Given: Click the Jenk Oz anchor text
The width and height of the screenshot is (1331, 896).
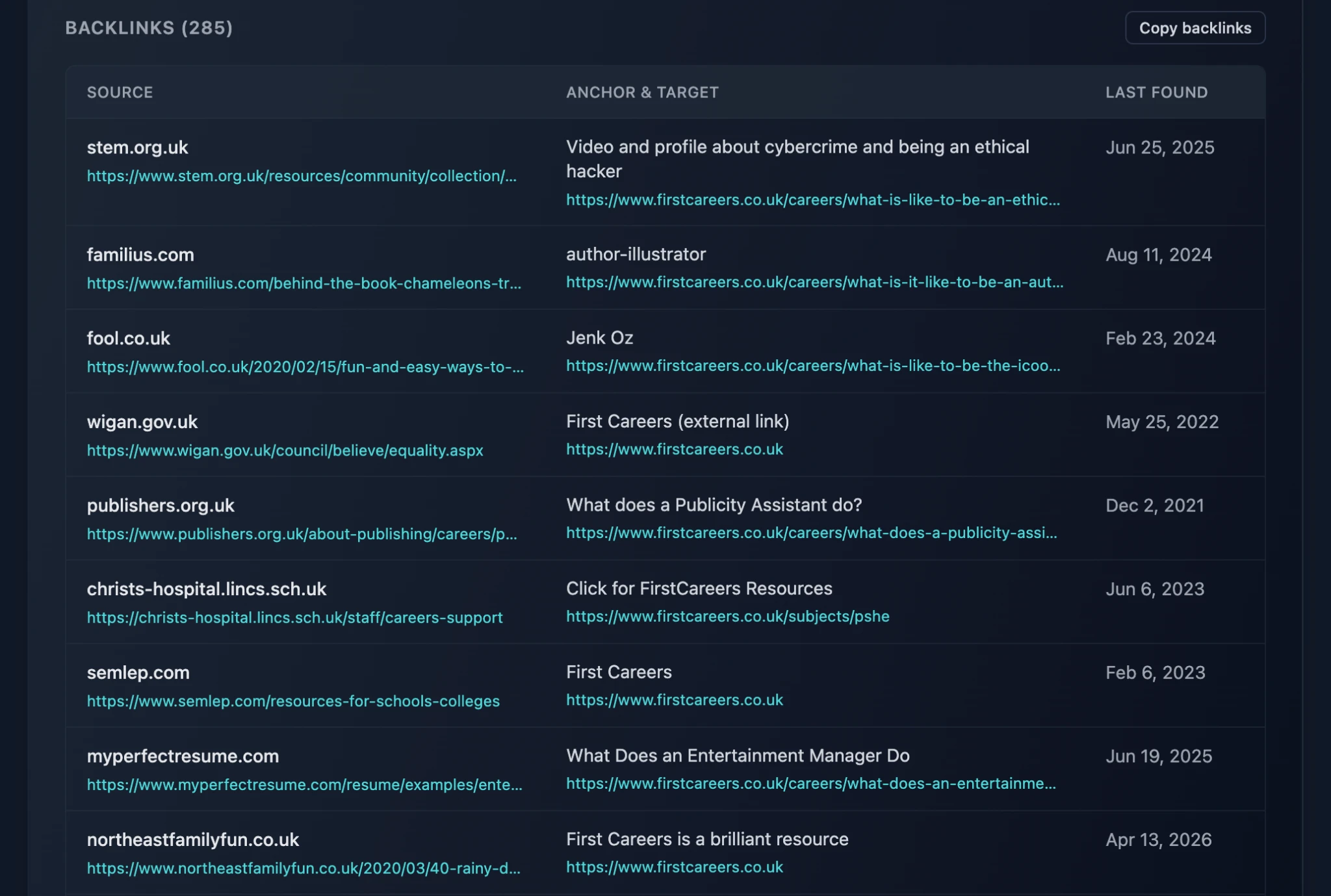Looking at the screenshot, I should coord(599,338).
